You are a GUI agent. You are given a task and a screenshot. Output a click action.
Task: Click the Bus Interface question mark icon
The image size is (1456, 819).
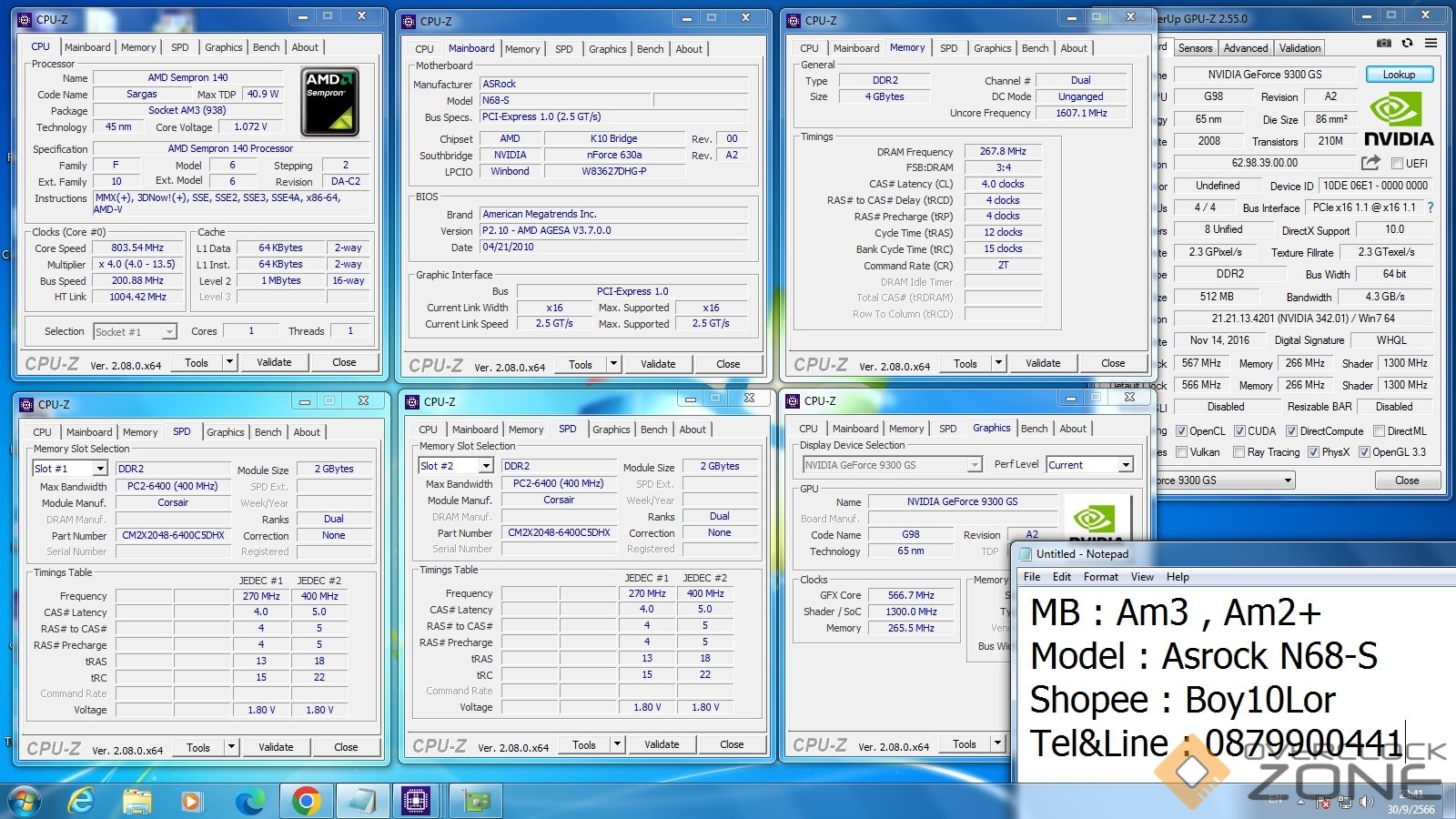pos(1431,207)
